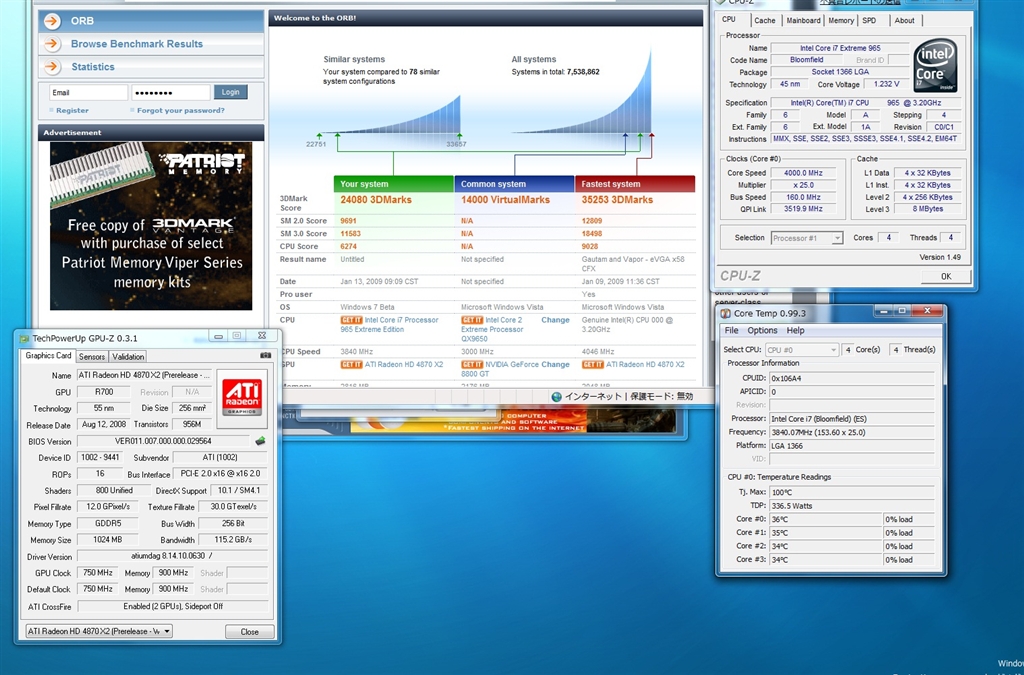Viewport: 1024px width, 675px height.
Task: Click the 35253 3DMarks fastest score
Action: click(x=617, y=200)
